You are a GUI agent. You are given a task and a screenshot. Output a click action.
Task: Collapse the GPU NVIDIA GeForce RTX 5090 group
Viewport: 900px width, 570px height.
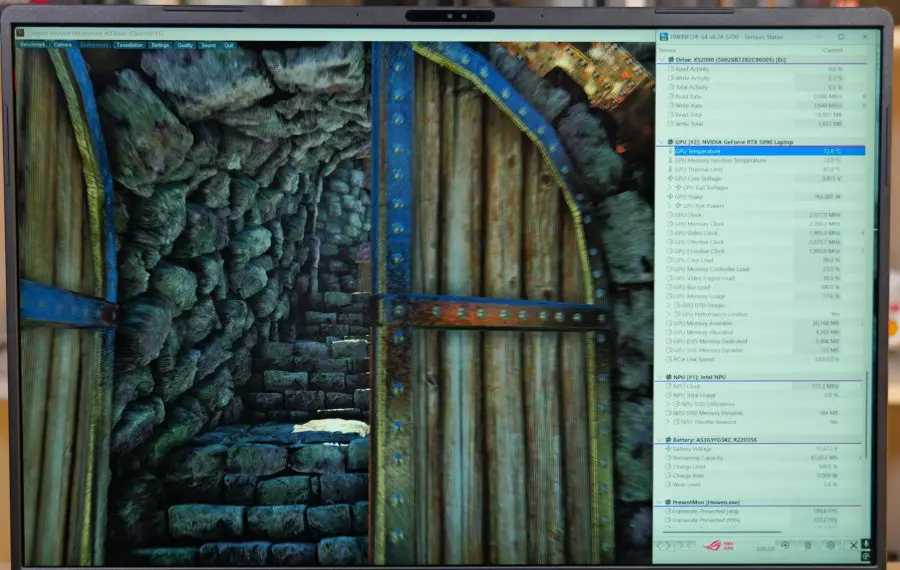(x=662, y=142)
